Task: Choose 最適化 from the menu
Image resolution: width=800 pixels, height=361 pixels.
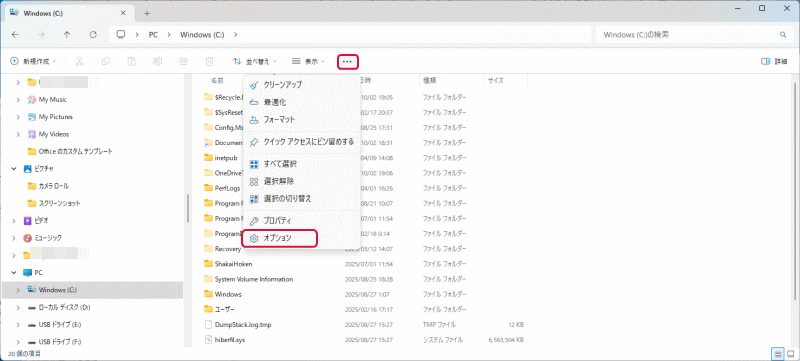Action: point(302,102)
